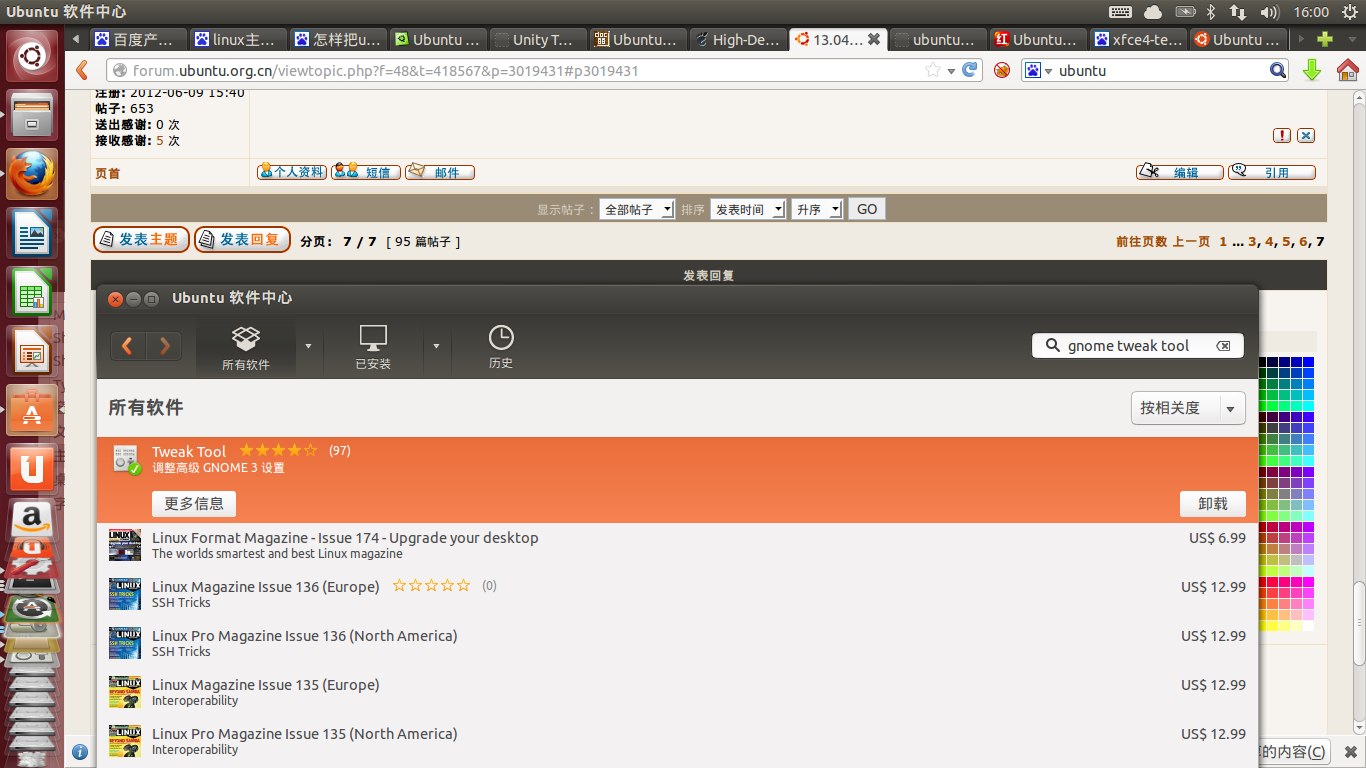The height and width of the screenshot is (768, 1366).
Task: Switch to the xfce4-te... browser tab
Action: coord(1138,40)
